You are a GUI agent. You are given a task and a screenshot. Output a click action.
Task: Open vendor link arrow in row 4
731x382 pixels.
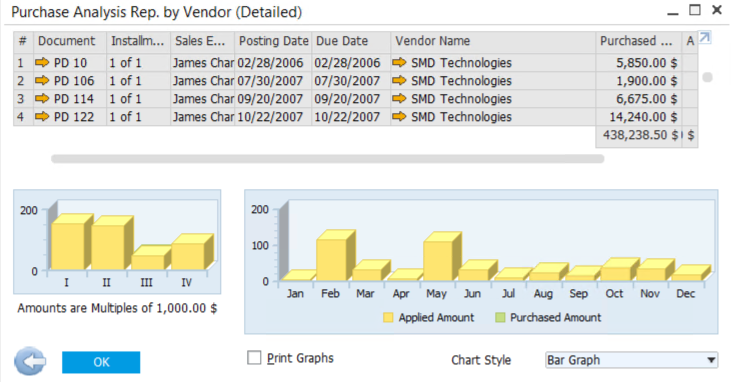coord(399,117)
